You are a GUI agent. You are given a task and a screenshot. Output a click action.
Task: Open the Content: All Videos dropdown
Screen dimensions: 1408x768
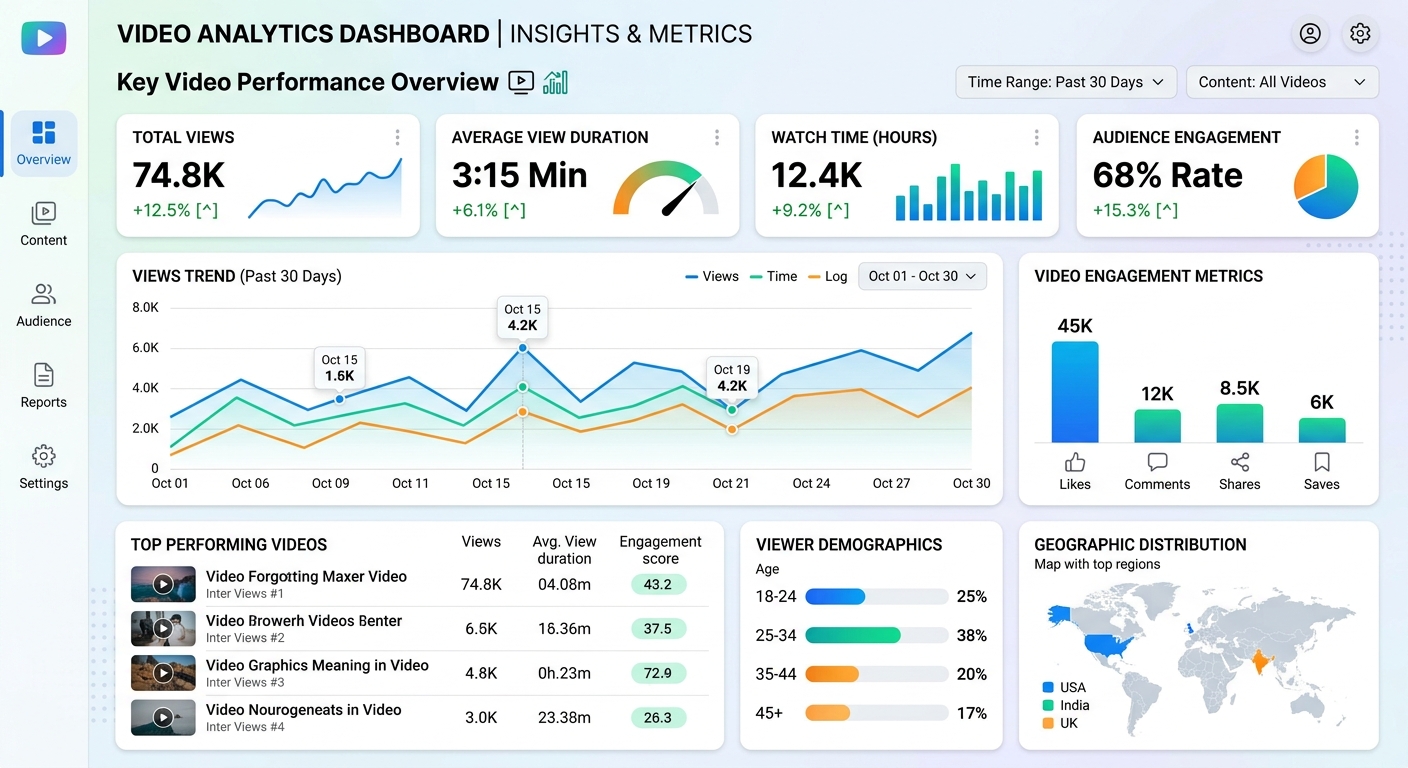(1281, 82)
